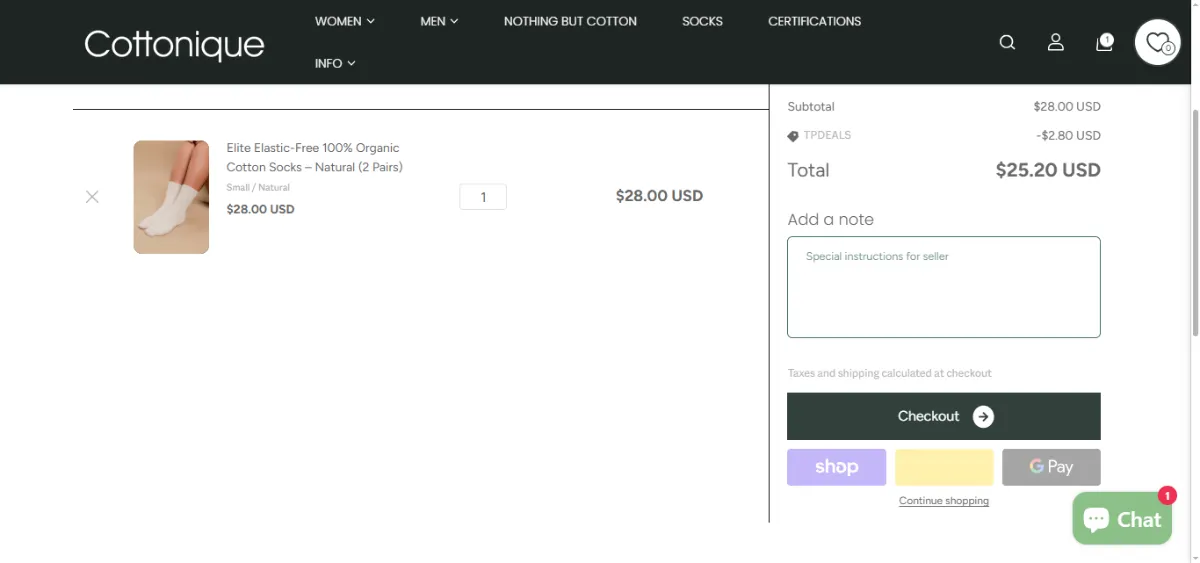The width and height of the screenshot is (1200, 563).
Task: Click the yellow express payment button
Action: (944, 467)
